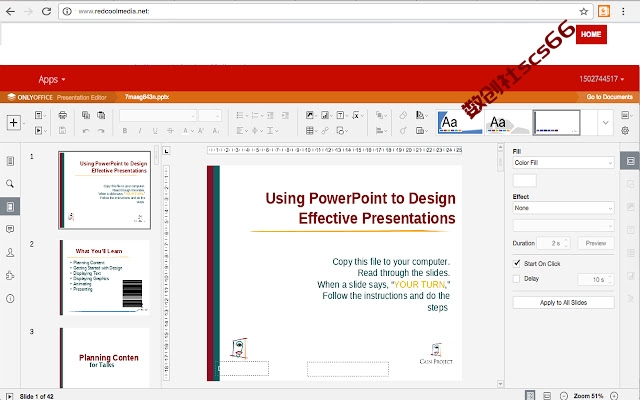The height and width of the screenshot is (400, 640).
Task: Open the numbered list dropdown
Action: tap(257, 116)
